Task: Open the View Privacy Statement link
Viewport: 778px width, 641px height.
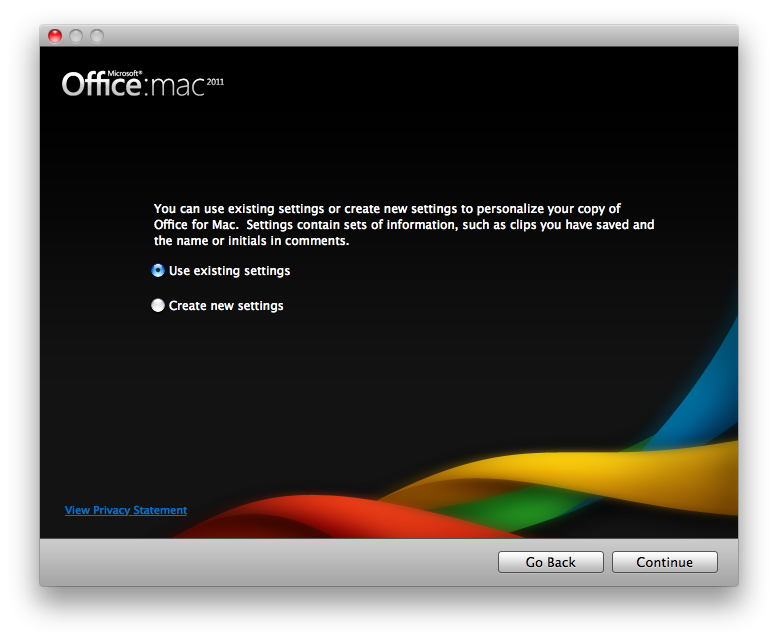Action: (126, 510)
